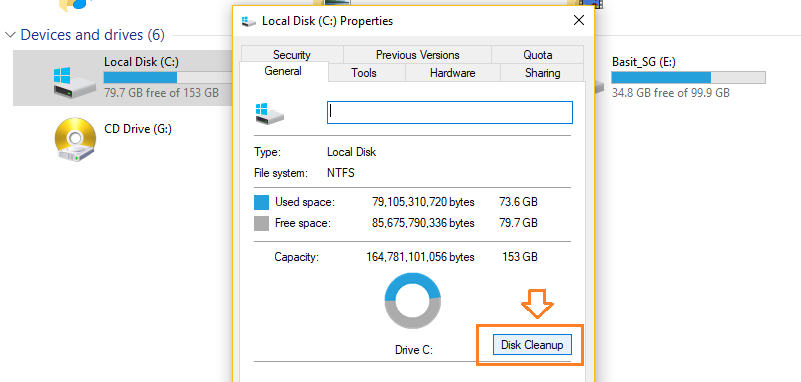Image resolution: width=801 pixels, height=382 pixels.
Task: Close the Local Disk Properties dialog
Action: (x=579, y=20)
